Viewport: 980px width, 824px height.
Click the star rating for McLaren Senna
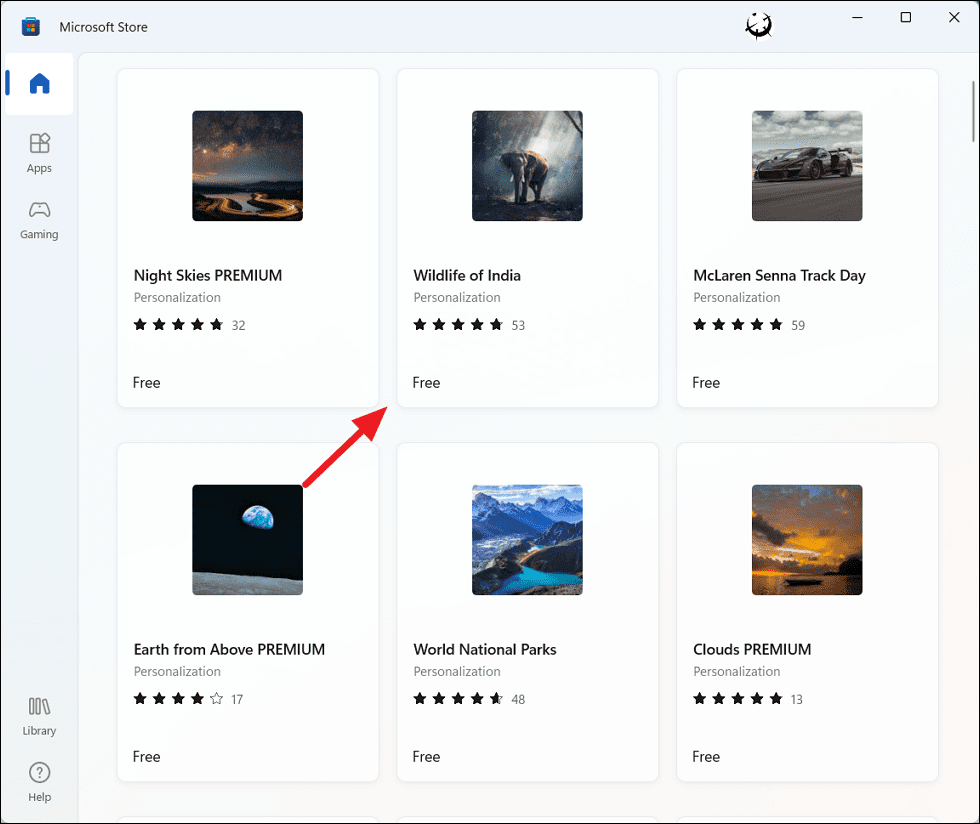pos(738,324)
